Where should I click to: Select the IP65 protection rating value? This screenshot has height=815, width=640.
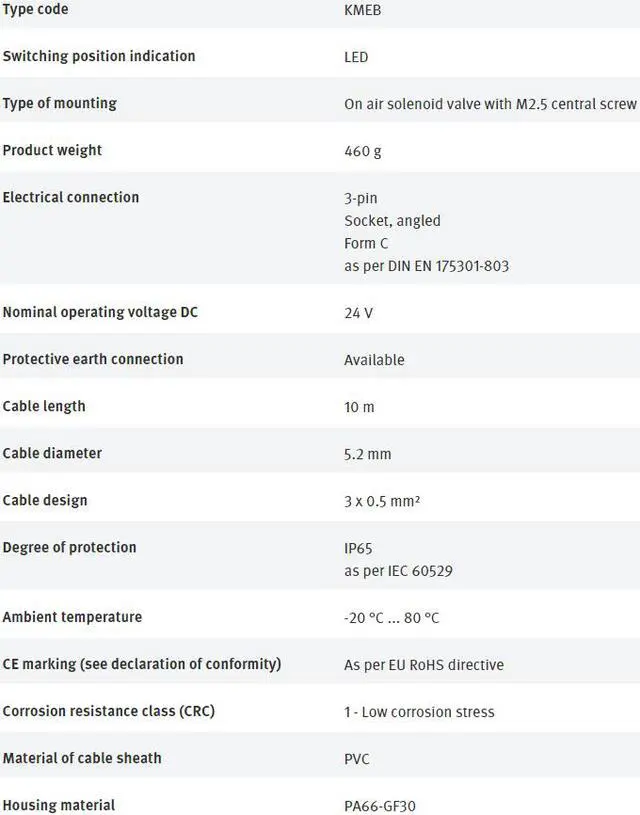[x=358, y=548]
